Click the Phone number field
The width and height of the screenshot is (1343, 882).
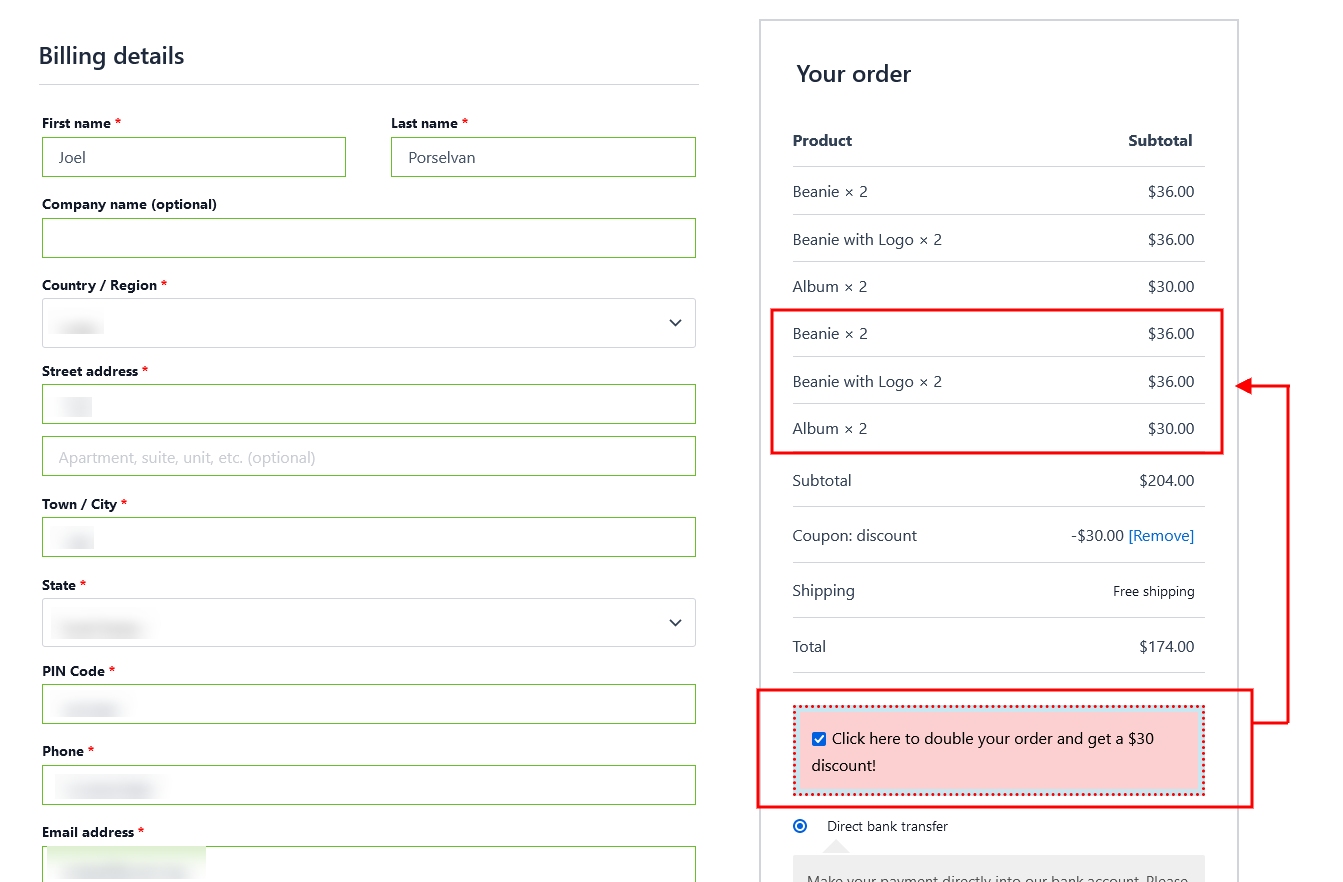pos(368,785)
